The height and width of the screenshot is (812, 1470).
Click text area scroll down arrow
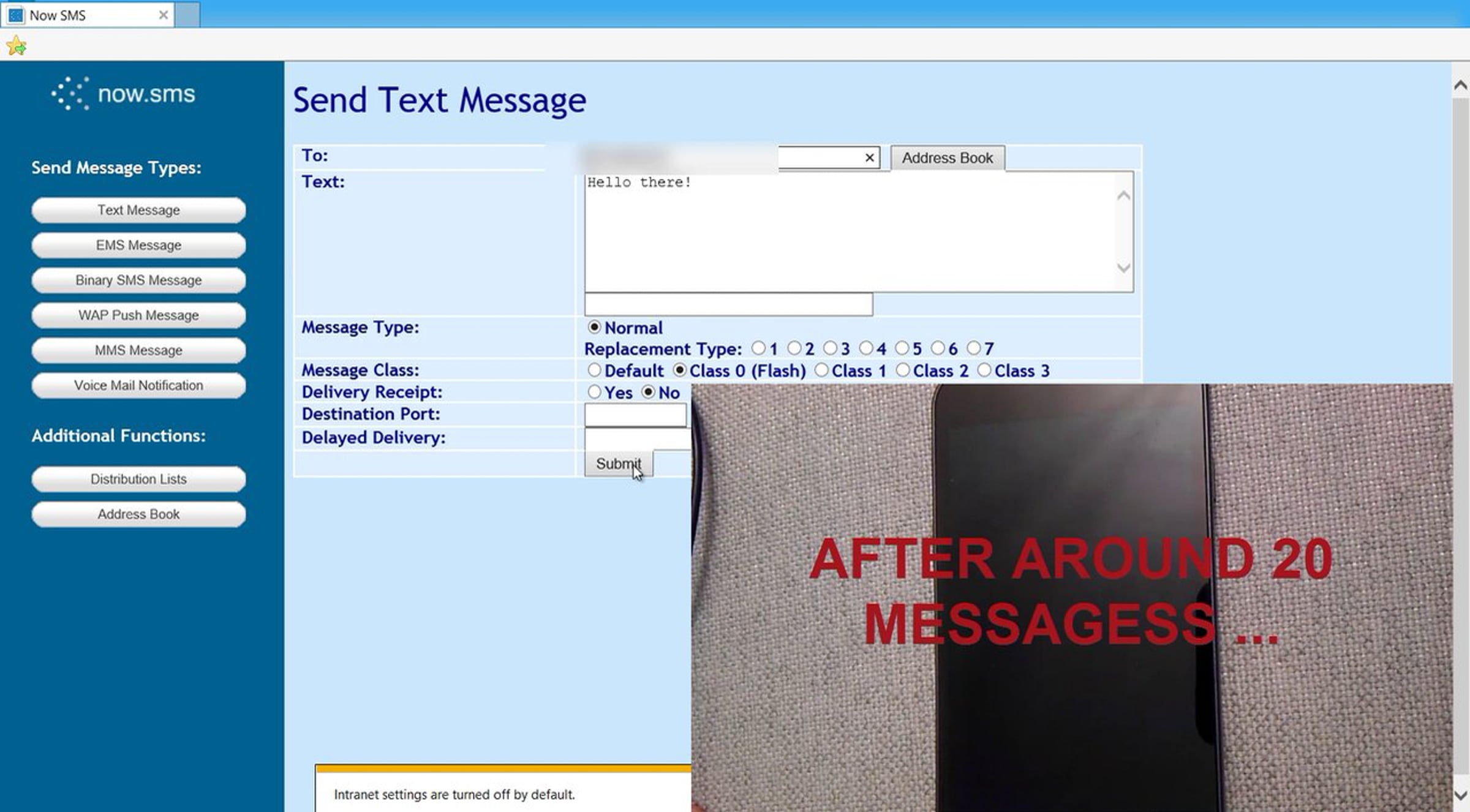(1123, 268)
